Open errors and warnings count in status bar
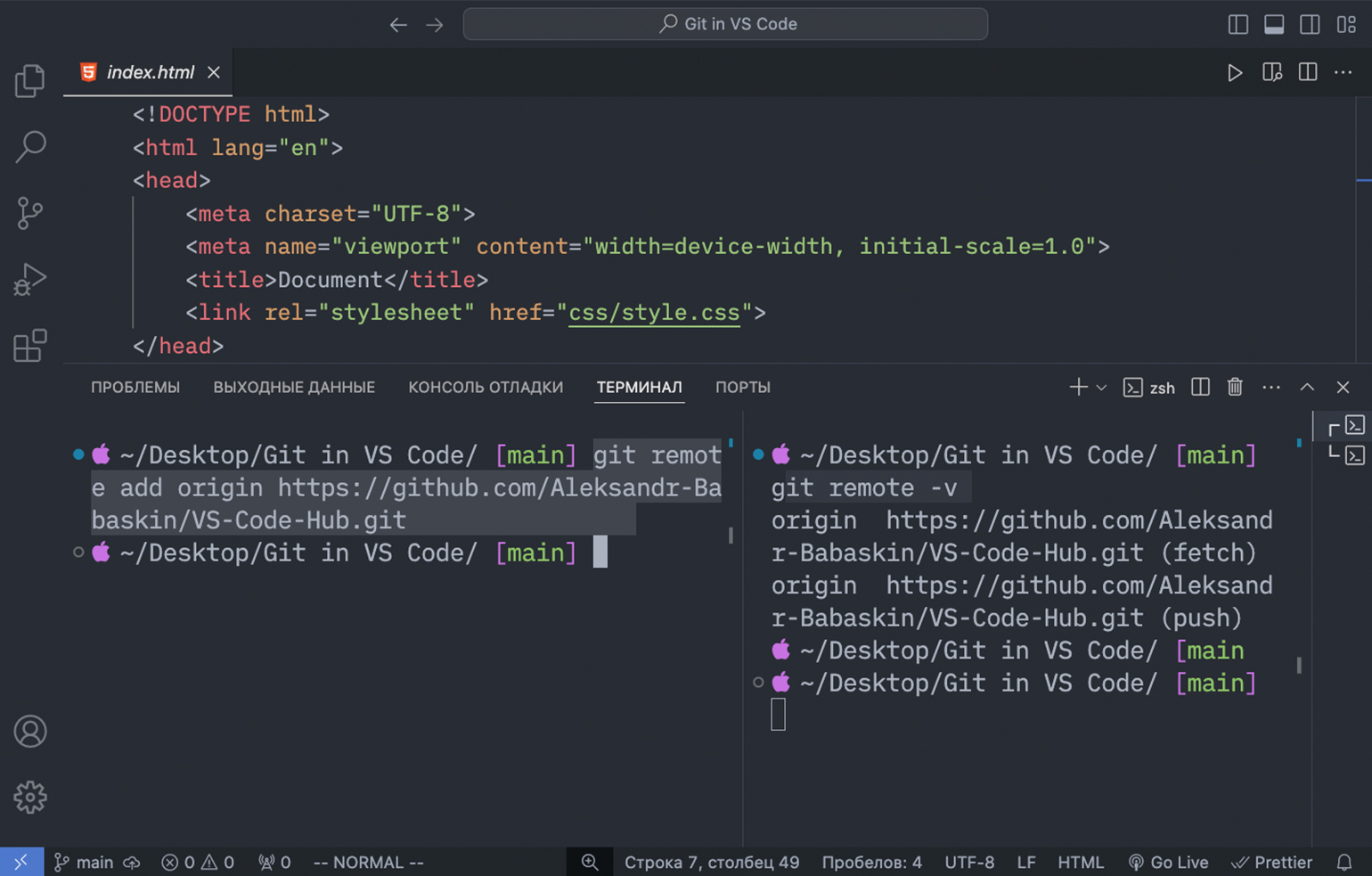This screenshot has height=876, width=1372. click(198, 862)
